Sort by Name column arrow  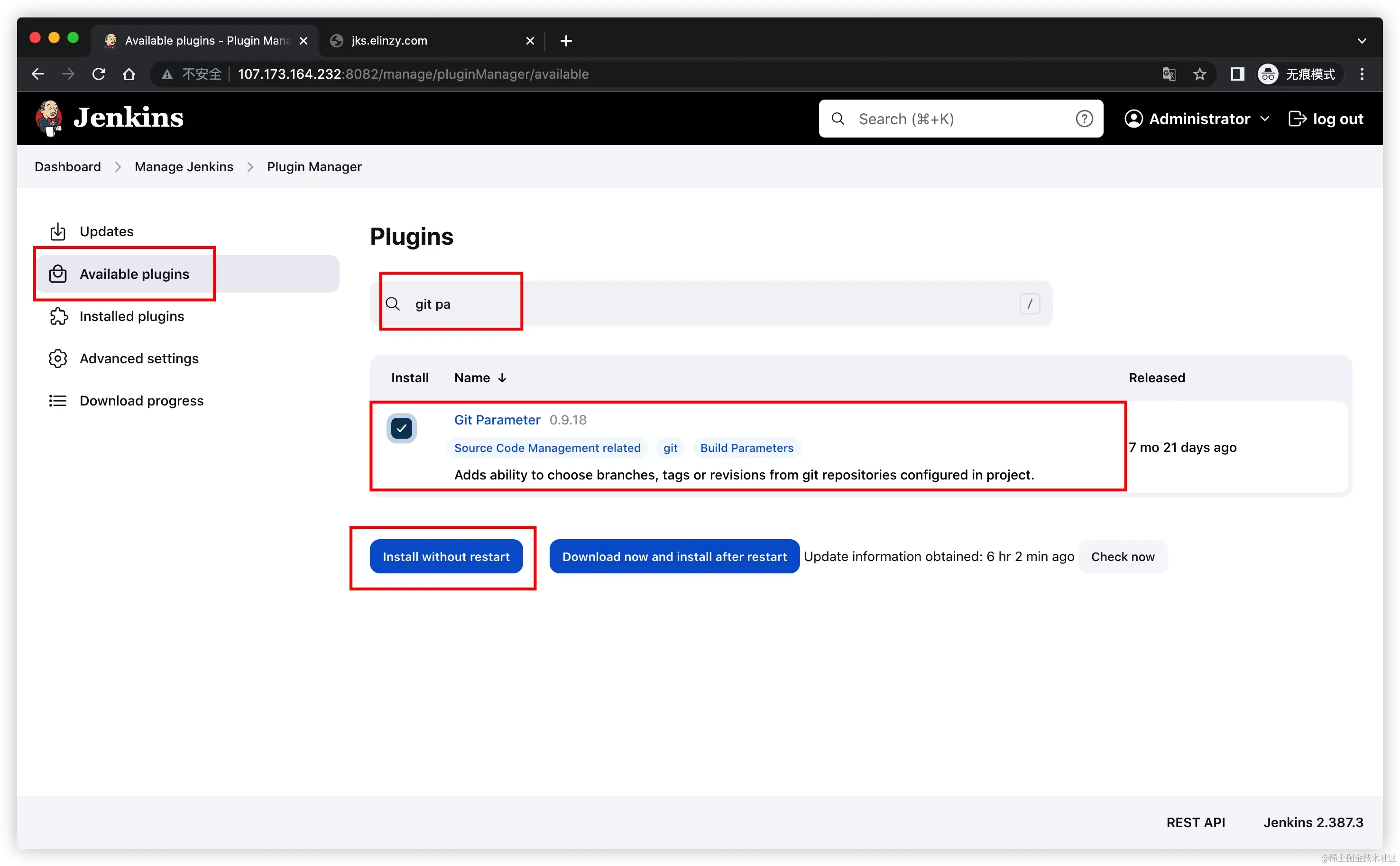502,378
